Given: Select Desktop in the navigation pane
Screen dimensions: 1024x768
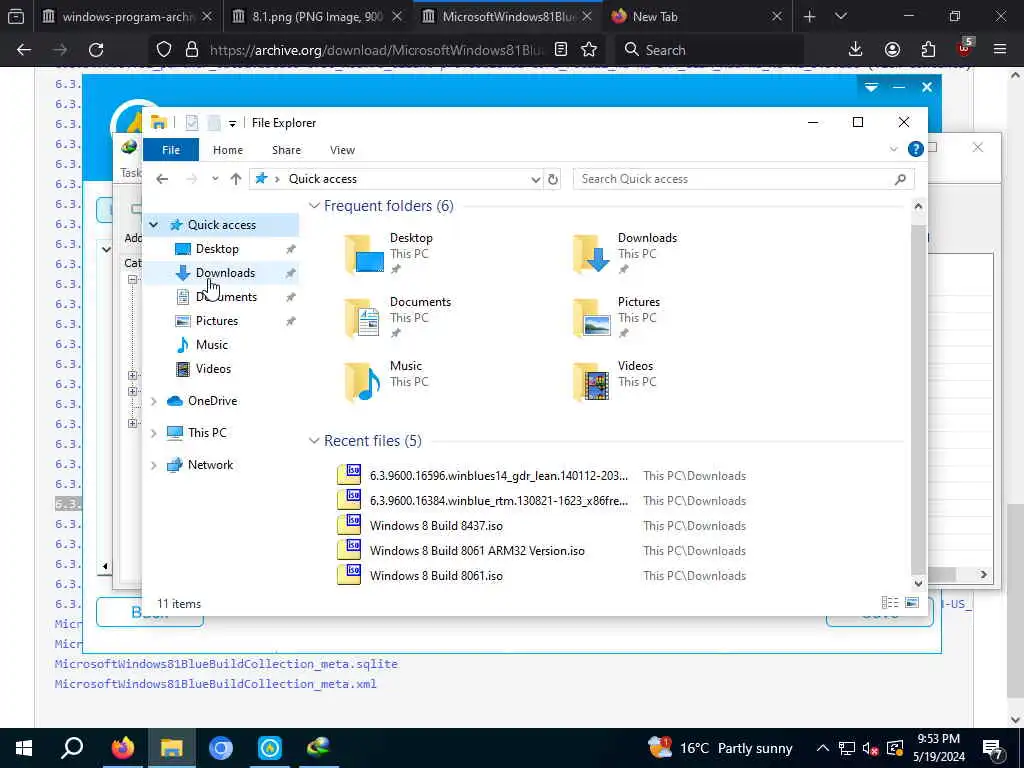Looking at the screenshot, I should 217,249.
